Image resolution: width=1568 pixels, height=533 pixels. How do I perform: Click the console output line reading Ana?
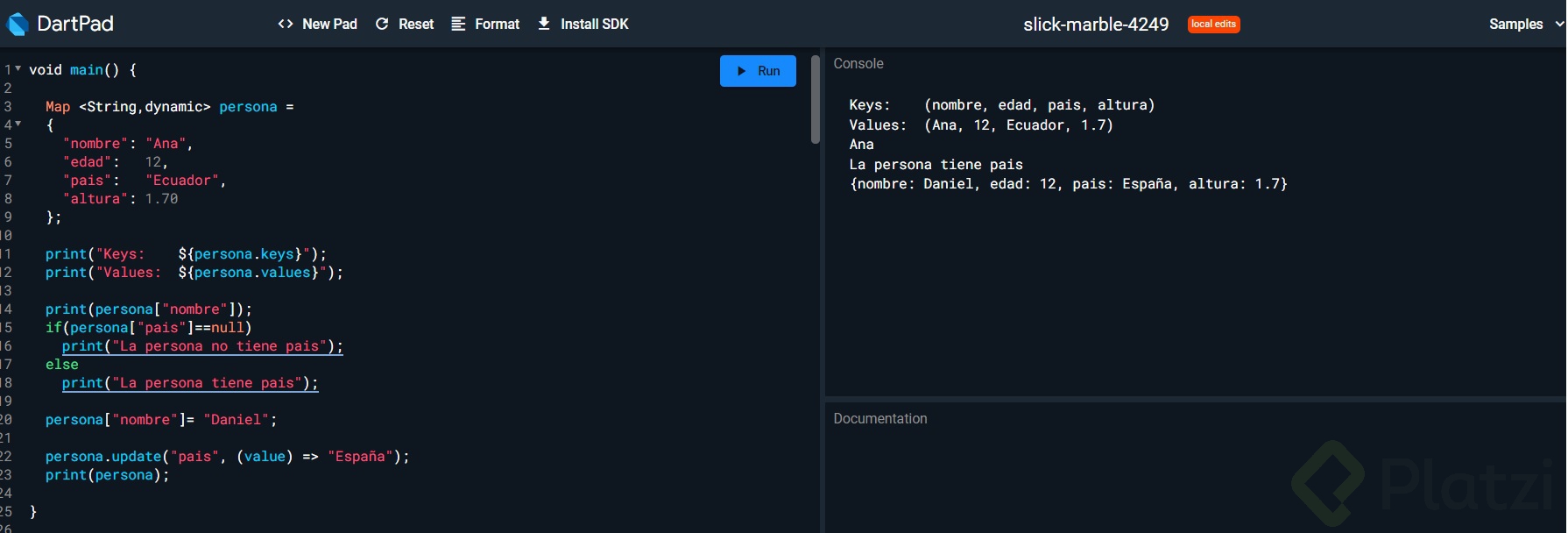point(862,145)
